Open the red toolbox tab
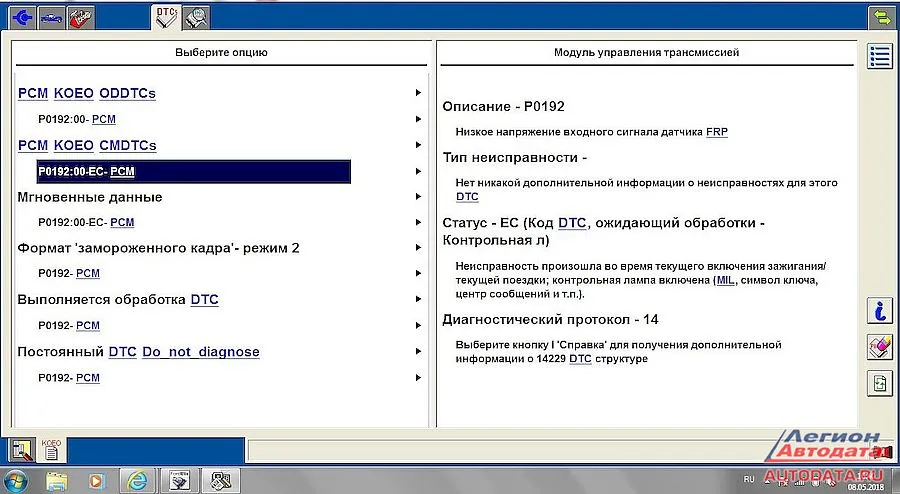 tap(81, 18)
